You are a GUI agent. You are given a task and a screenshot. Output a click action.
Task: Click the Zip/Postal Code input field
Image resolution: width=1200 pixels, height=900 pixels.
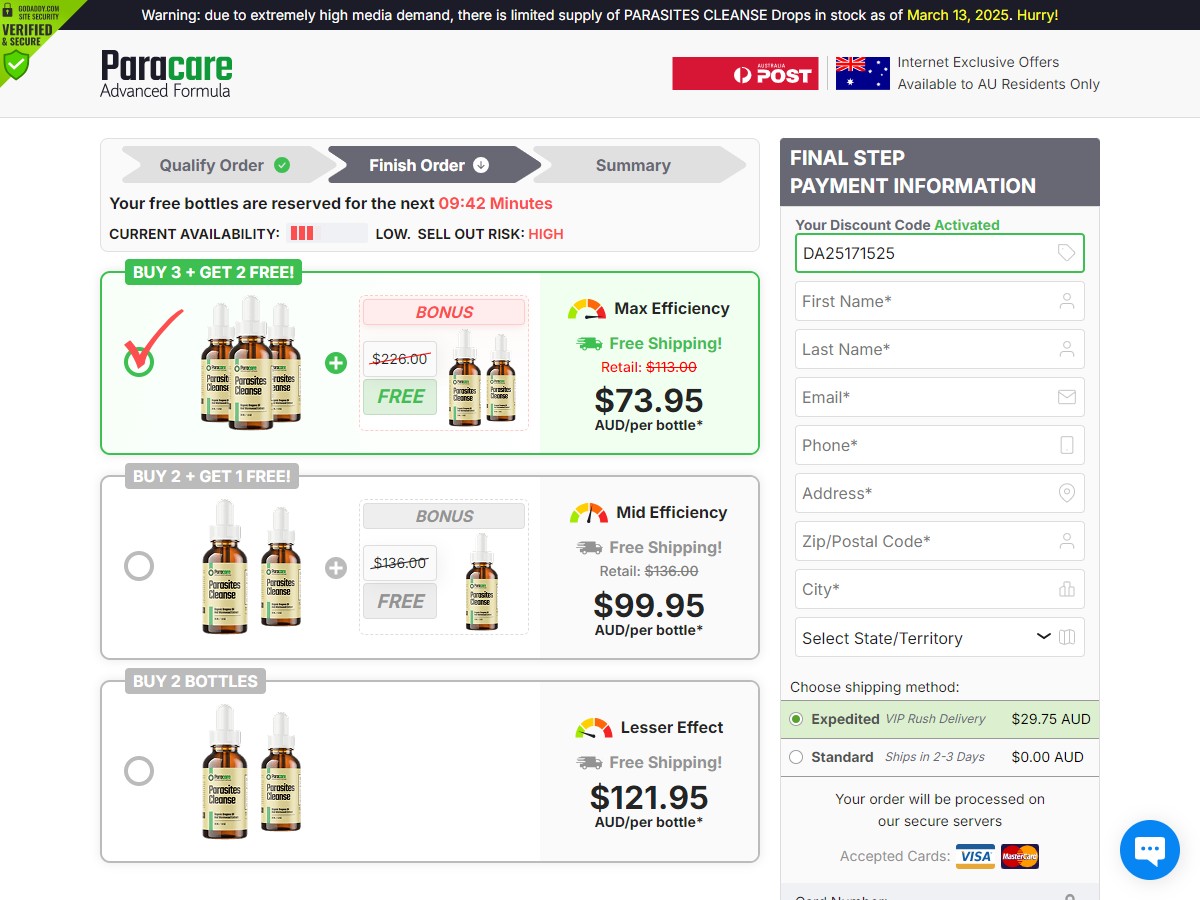940,541
